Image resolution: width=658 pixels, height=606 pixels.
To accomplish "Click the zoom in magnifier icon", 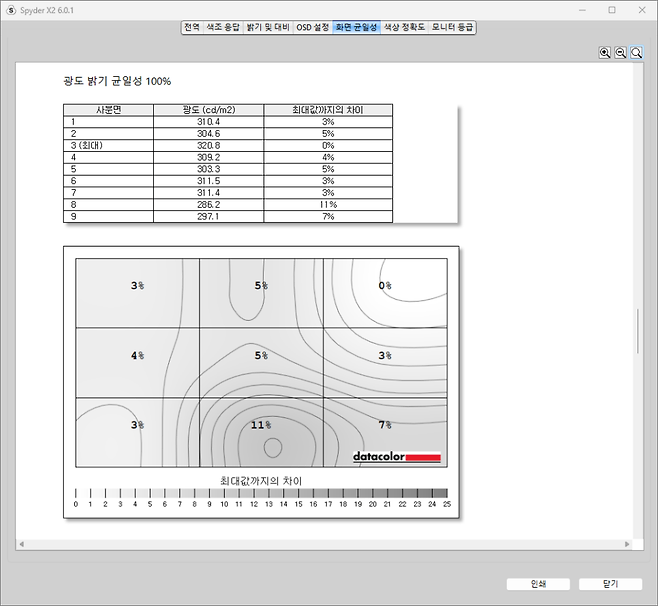I will (x=605, y=53).
